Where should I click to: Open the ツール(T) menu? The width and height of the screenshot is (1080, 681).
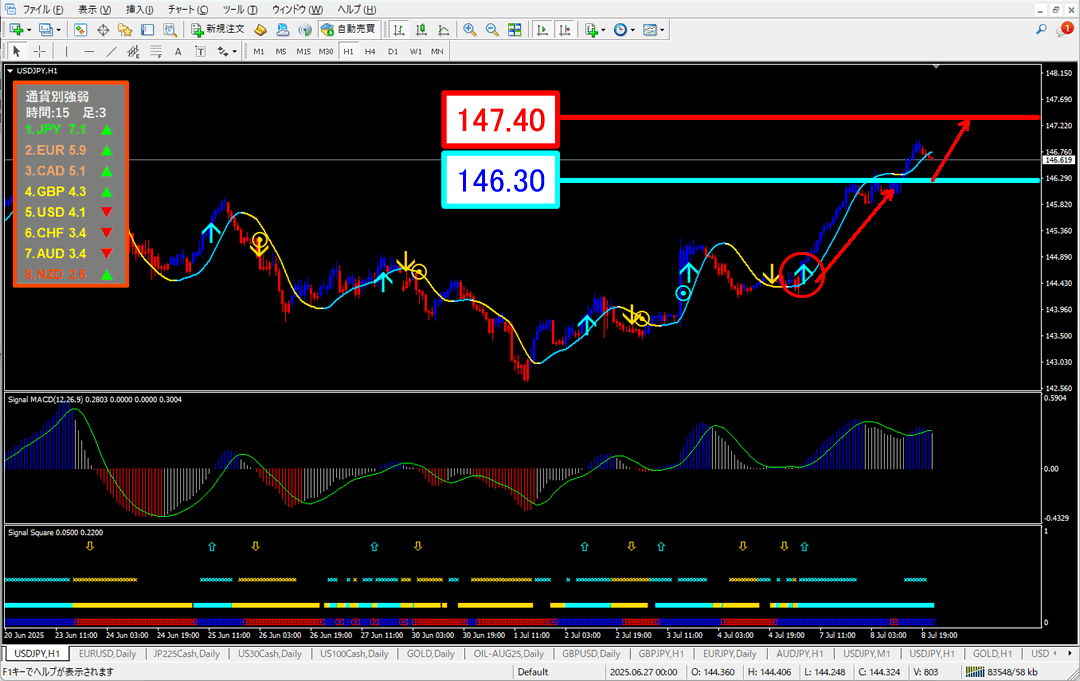pos(240,10)
